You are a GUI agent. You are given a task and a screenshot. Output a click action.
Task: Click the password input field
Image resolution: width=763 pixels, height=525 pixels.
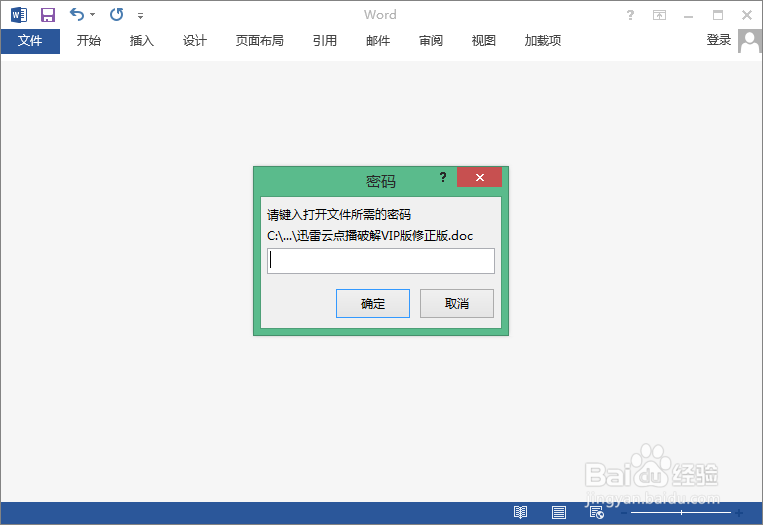(x=381, y=261)
